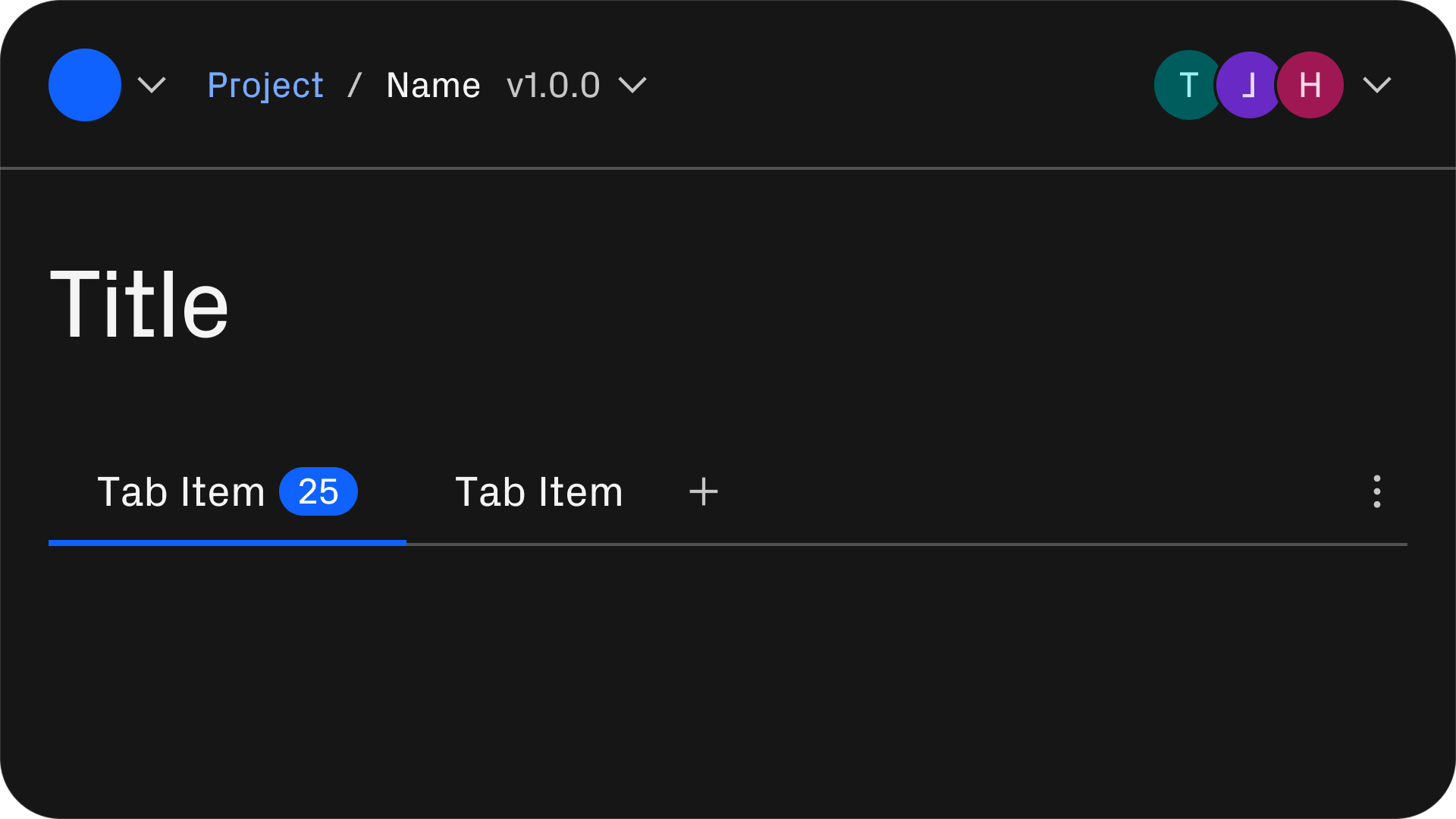Click the blue 25 count badge
This screenshot has height=819, width=1456.
[318, 491]
